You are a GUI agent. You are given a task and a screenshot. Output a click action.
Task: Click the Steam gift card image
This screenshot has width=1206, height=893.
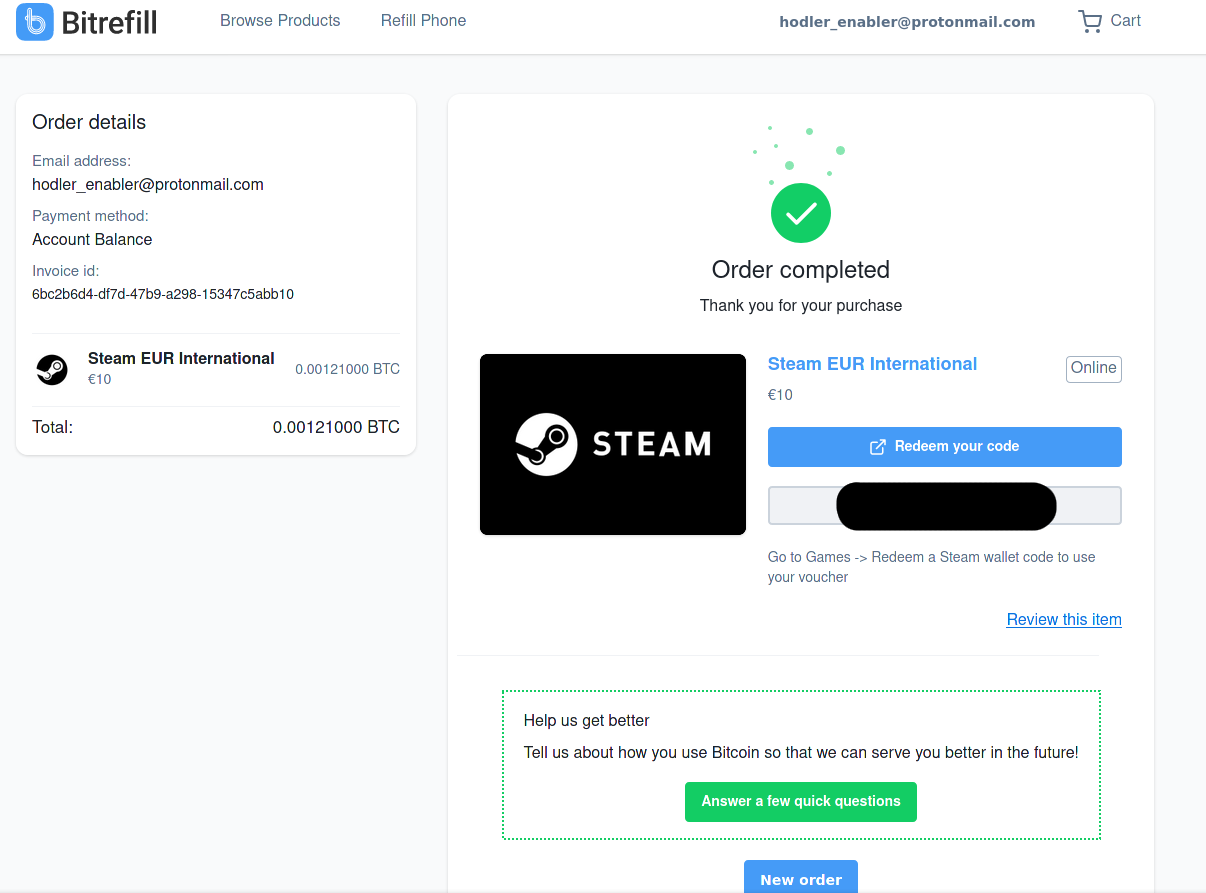point(613,444)
